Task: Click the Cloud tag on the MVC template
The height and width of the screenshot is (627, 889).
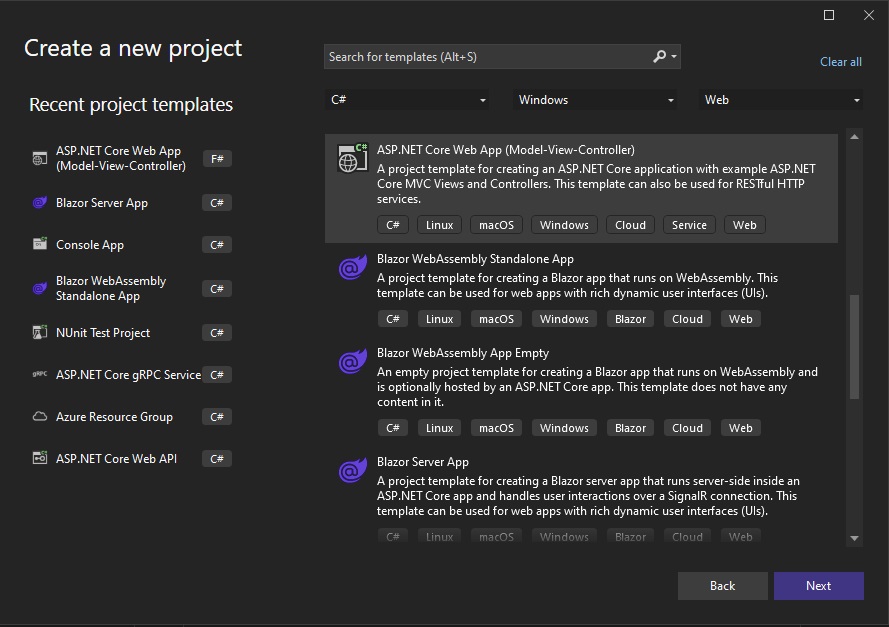Action: coord(630,224)
